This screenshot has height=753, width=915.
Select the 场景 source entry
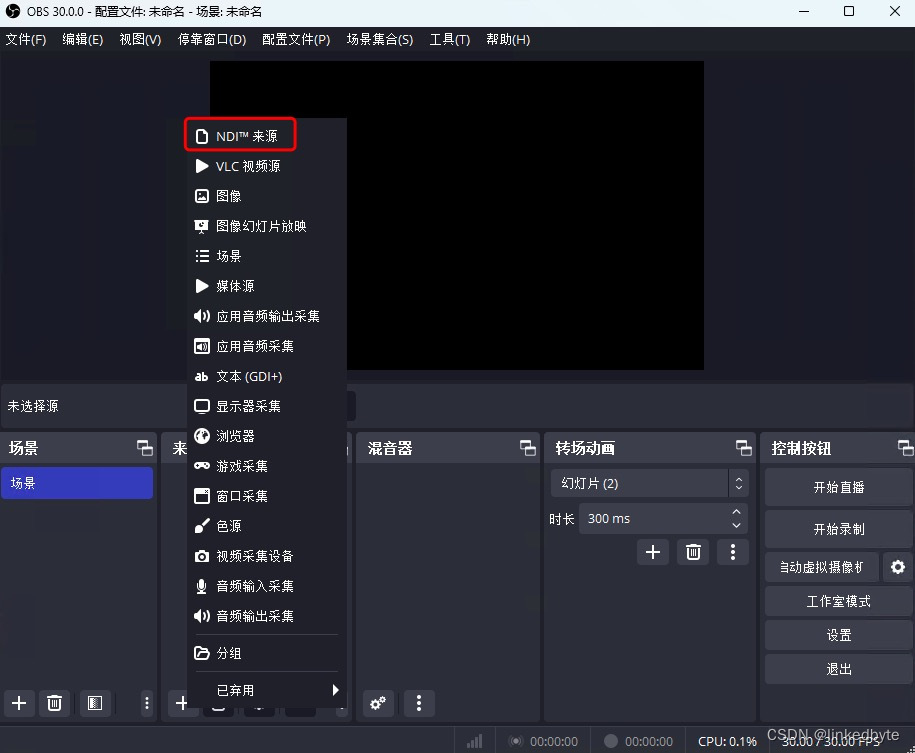(x=267, y=256)
